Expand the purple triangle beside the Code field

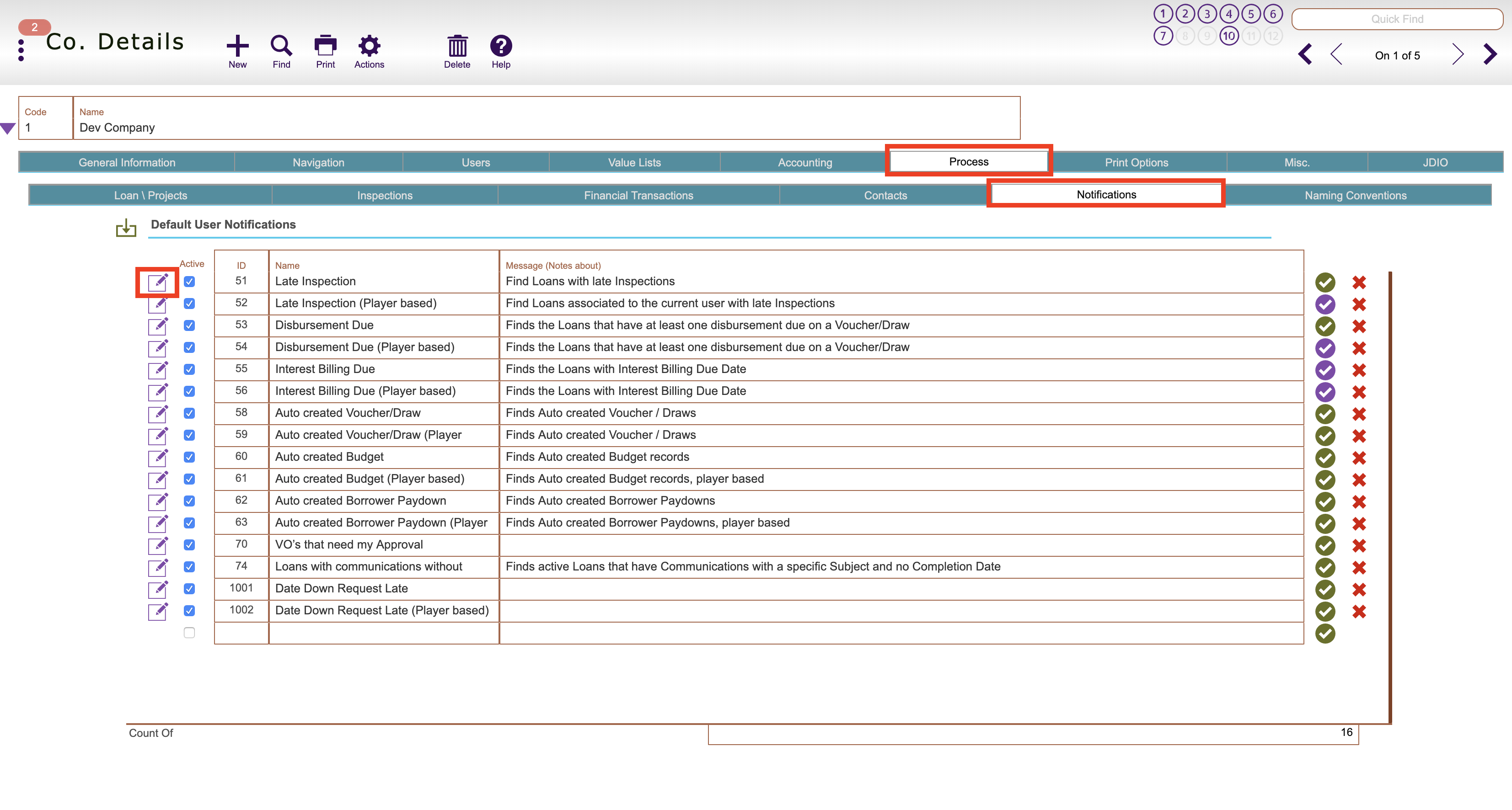[8, 128]
